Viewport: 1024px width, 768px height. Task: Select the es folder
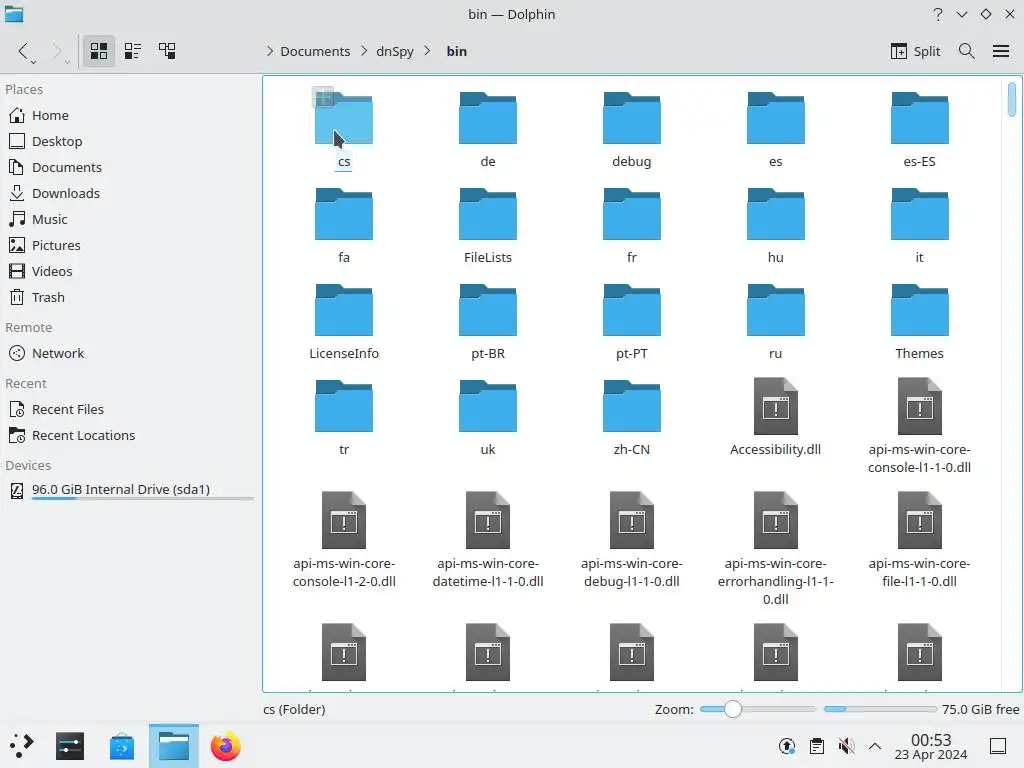pos(776,129)
